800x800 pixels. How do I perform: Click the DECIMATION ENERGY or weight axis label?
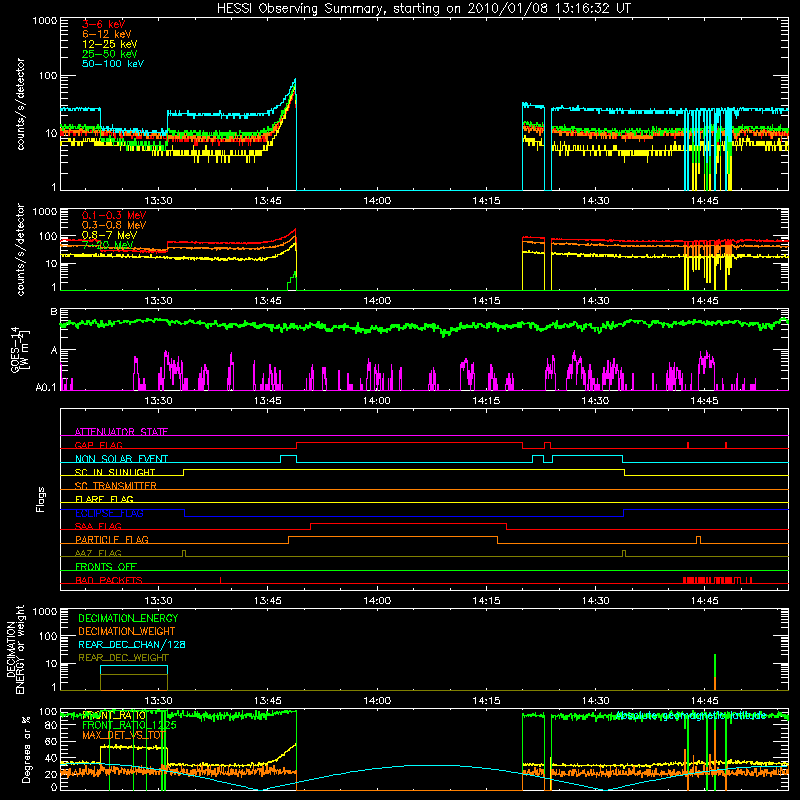pyautogui.click(x=15, y=649)
